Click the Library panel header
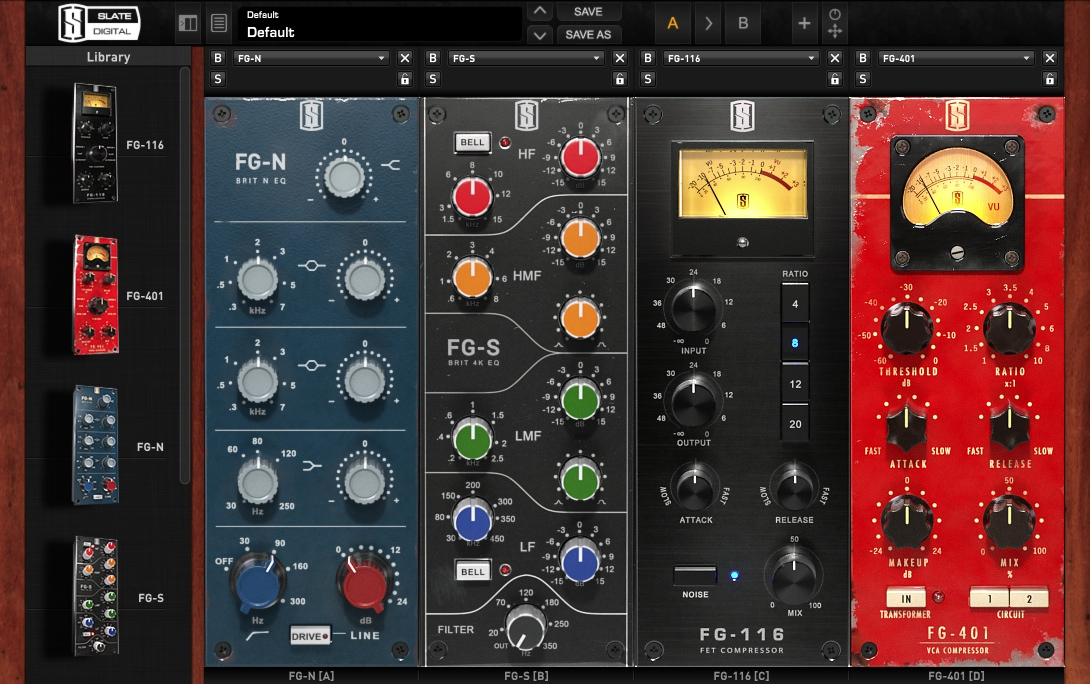The width and height of the screenshot is (1090, 684). [108, 57]
